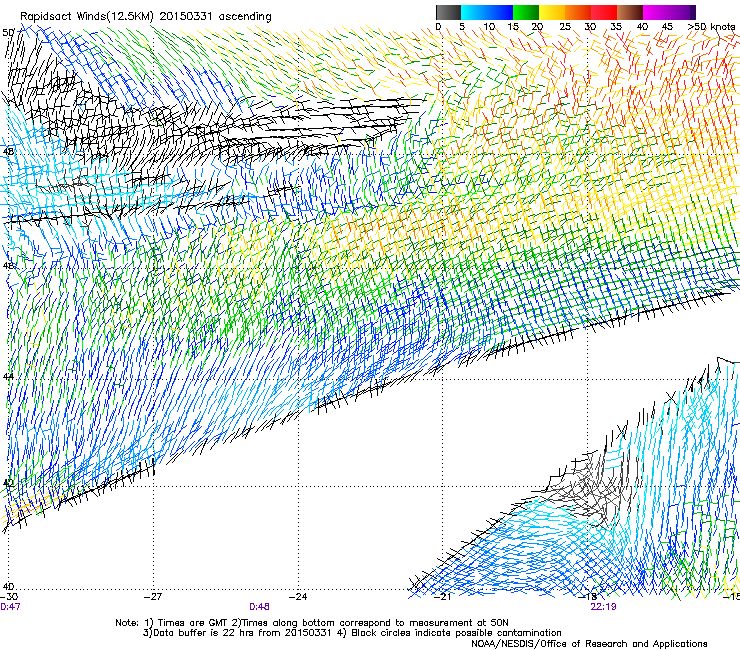Click the latitude axis label '46'
The image size is (740, 650).
8,265
